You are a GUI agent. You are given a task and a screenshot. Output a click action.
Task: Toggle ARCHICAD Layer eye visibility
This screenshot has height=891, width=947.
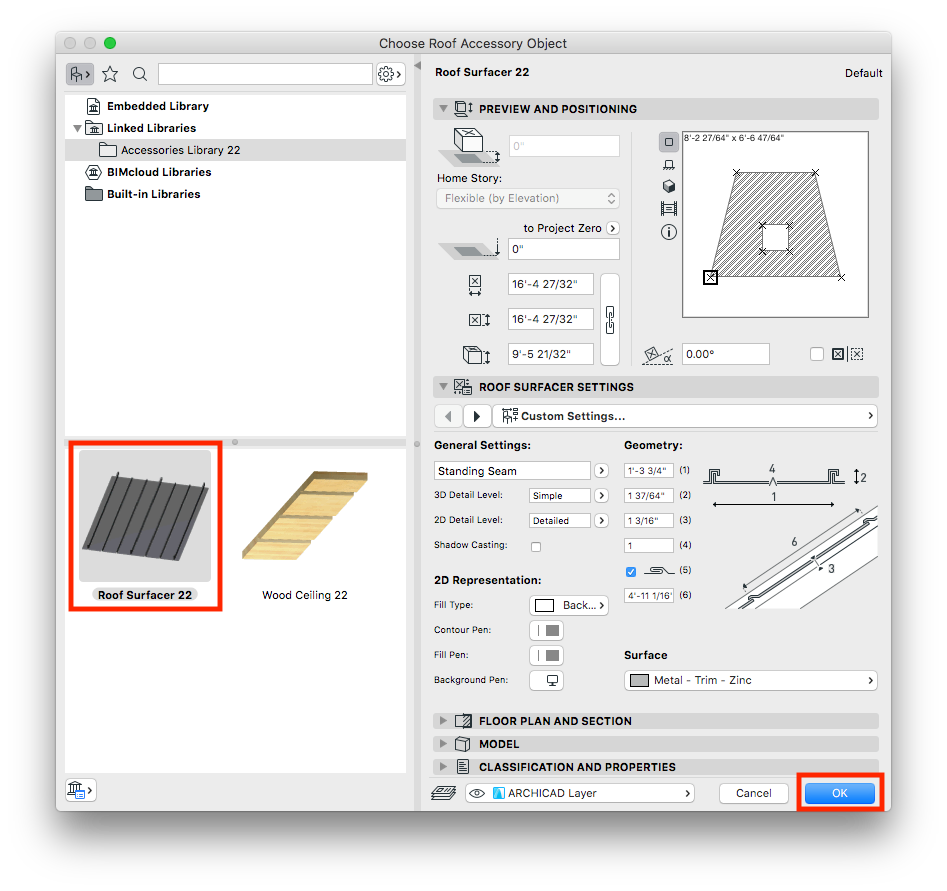tap(477, 793)
